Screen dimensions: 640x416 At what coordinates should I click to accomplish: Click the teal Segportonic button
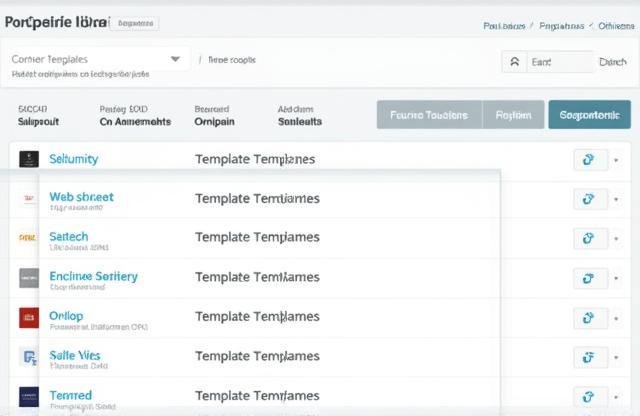[589, 115]
